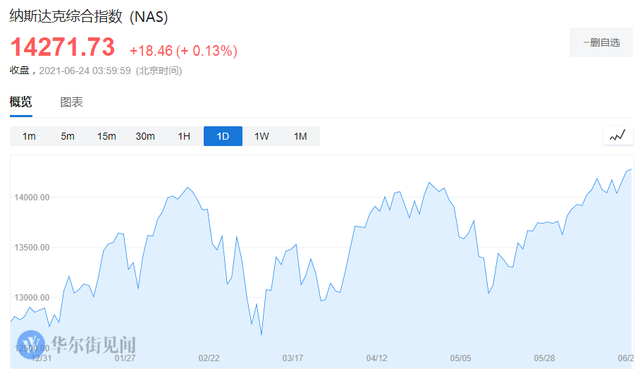
Task: Click the 13000.00 axis label
Action: tap(32, 298)
